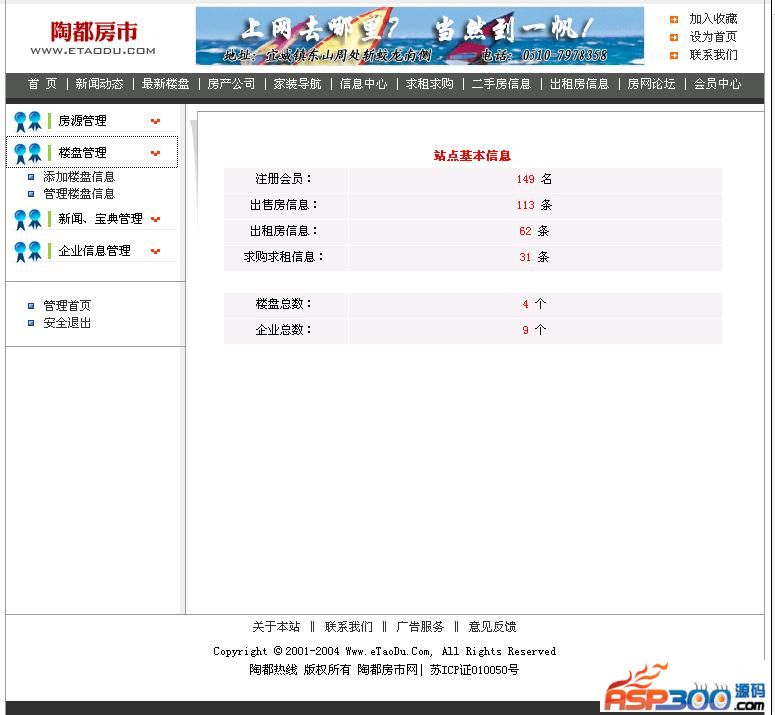Click the 苏ICP证010050号 footer text

pos(474,670)
